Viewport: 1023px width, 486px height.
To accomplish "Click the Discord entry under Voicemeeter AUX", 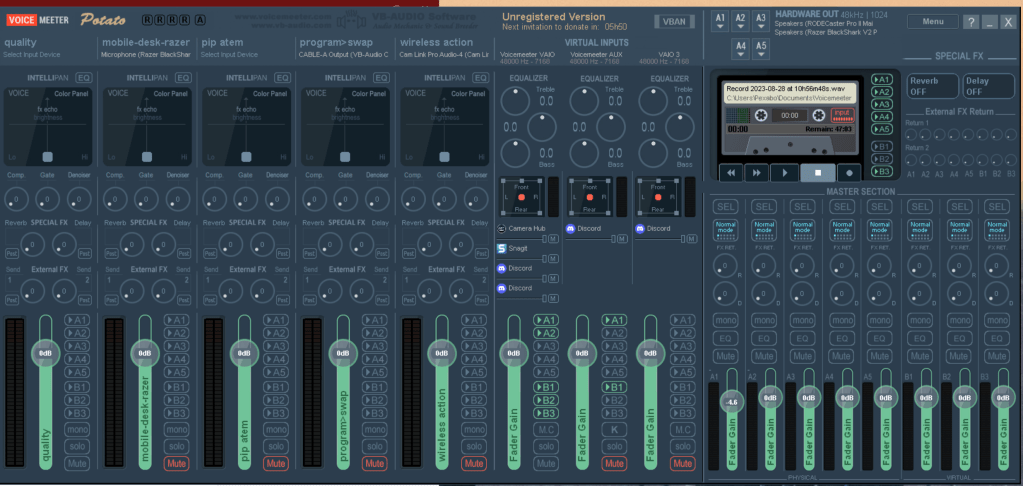I will point(583,229).
